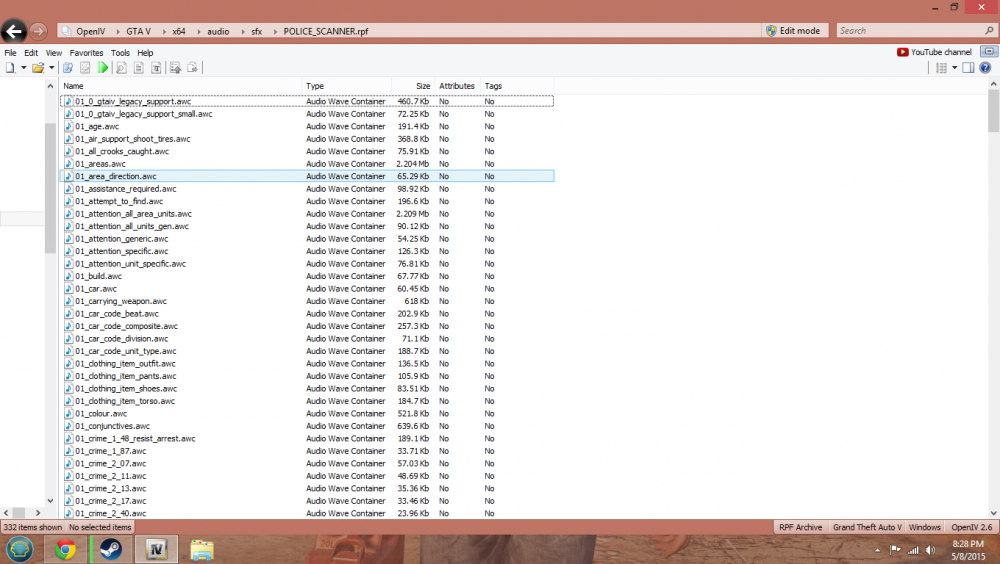Click the Start button on taskbar
This screenshot has width=1000, height=564.
point(20,549)
